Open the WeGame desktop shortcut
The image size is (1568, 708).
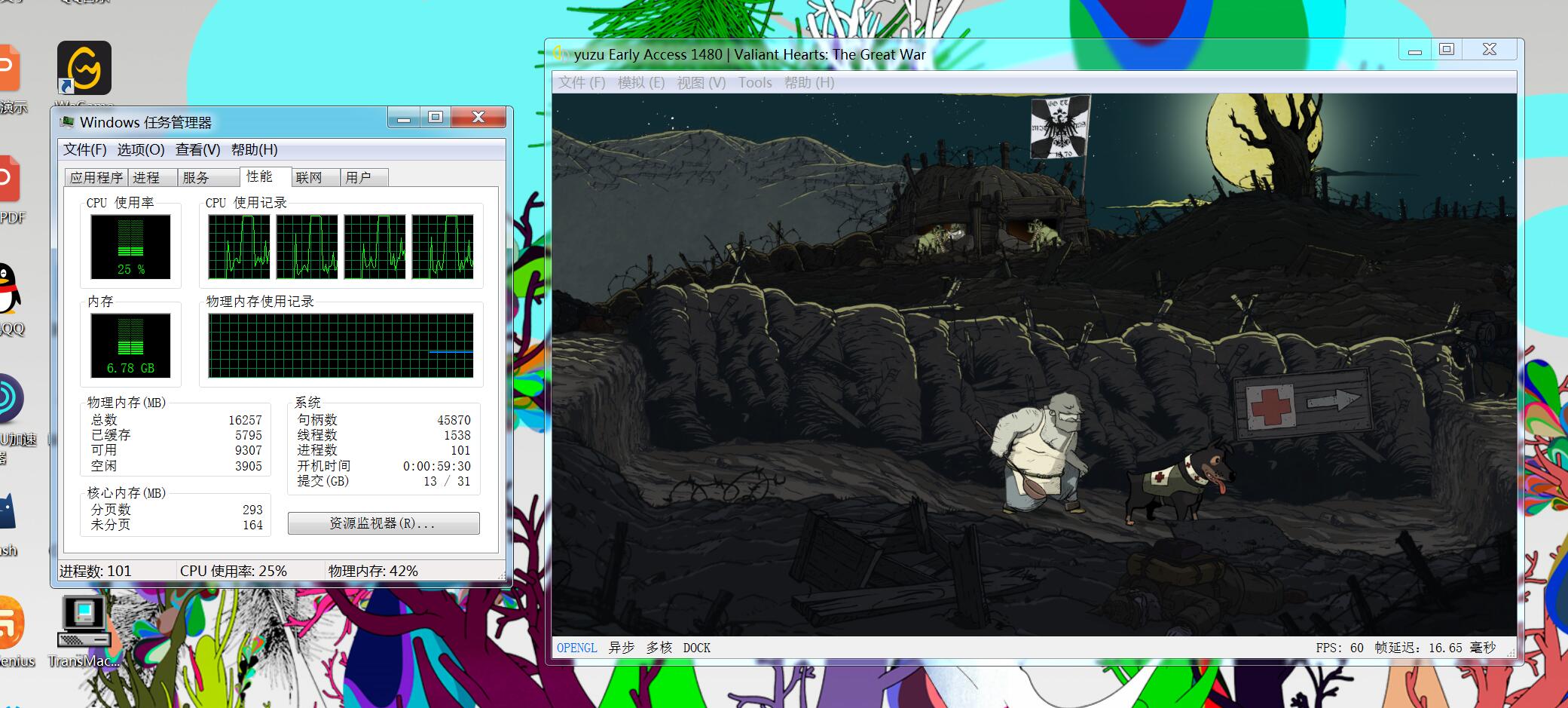84,69
